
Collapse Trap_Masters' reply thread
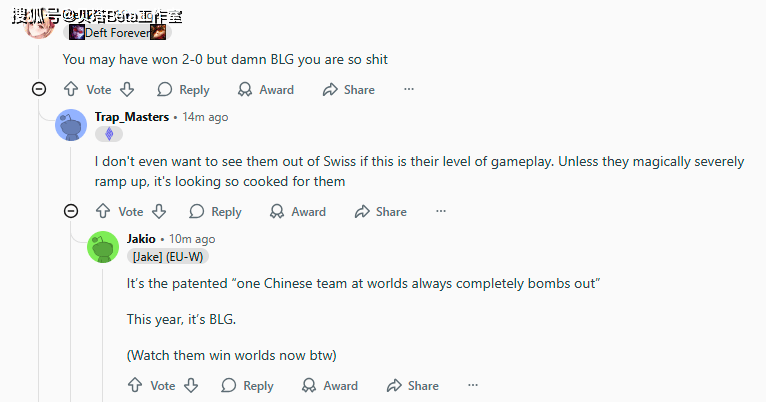tap(71, 212)
